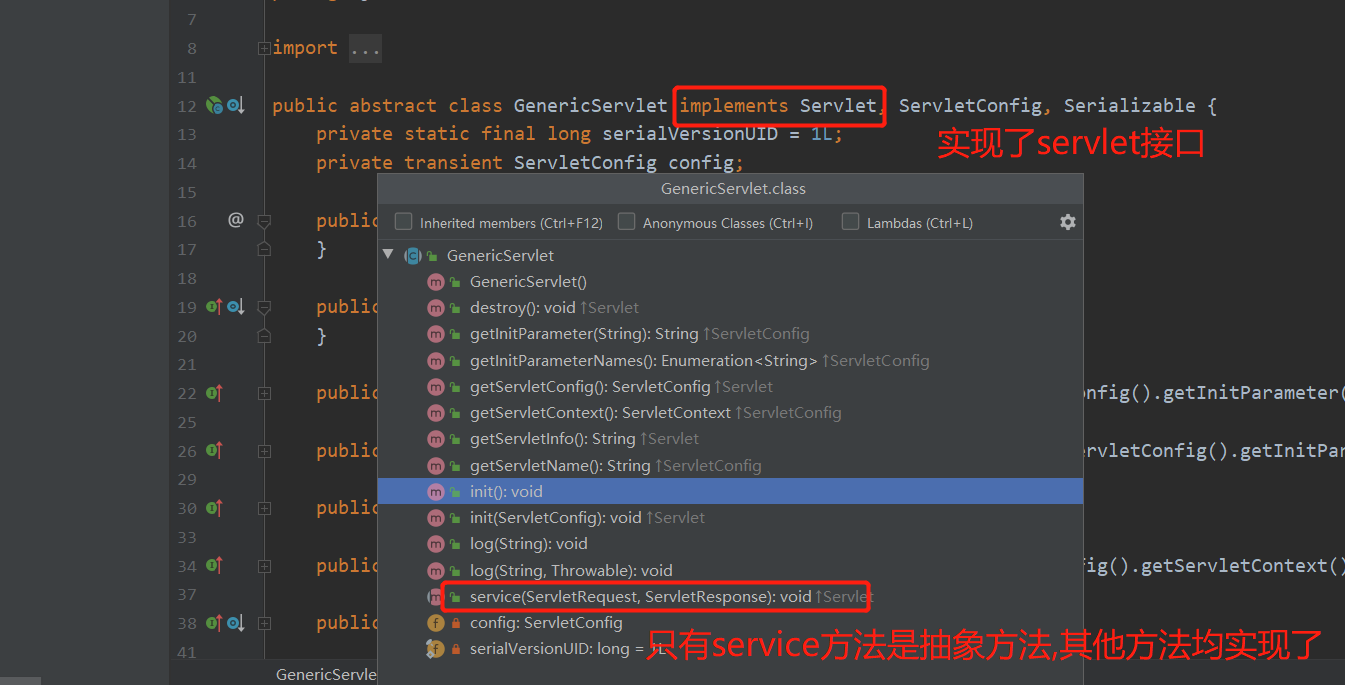1345x685 pixels.
Task: Select the config: ServletConfig field row
Action: tap(730, 622)
